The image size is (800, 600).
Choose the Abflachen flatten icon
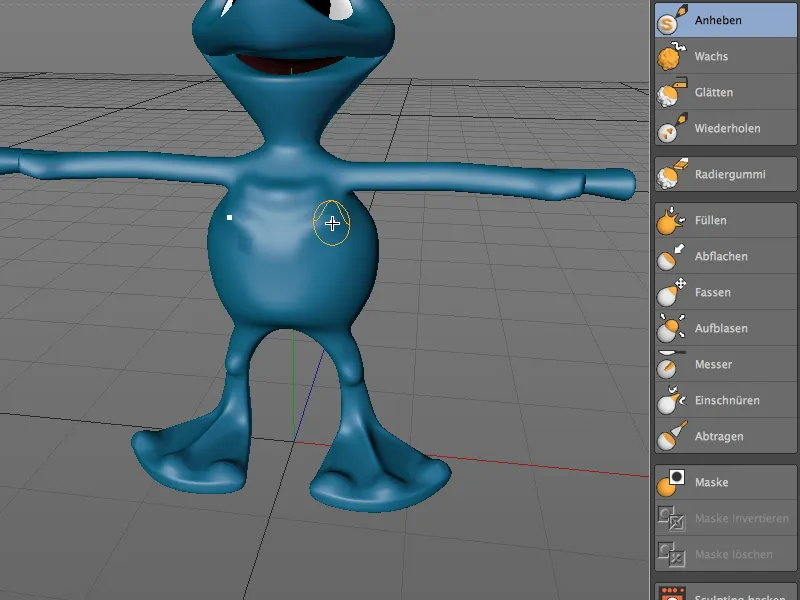click(x=672, y=257)
